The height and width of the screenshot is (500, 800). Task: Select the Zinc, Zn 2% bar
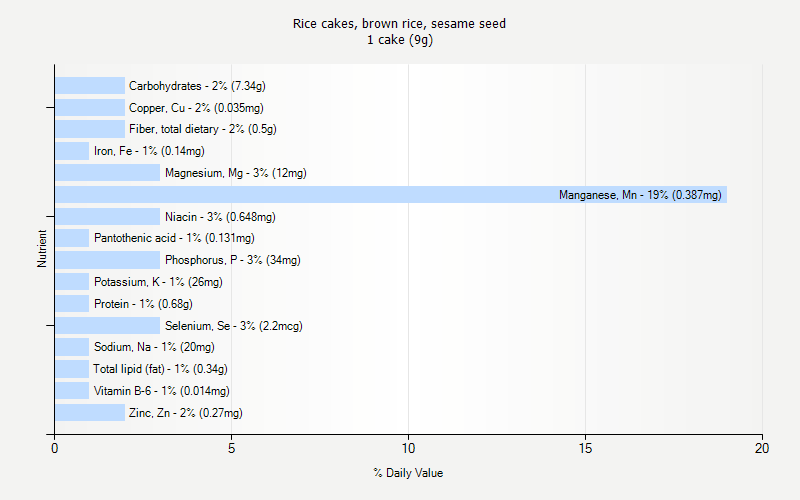coord(90,412)
